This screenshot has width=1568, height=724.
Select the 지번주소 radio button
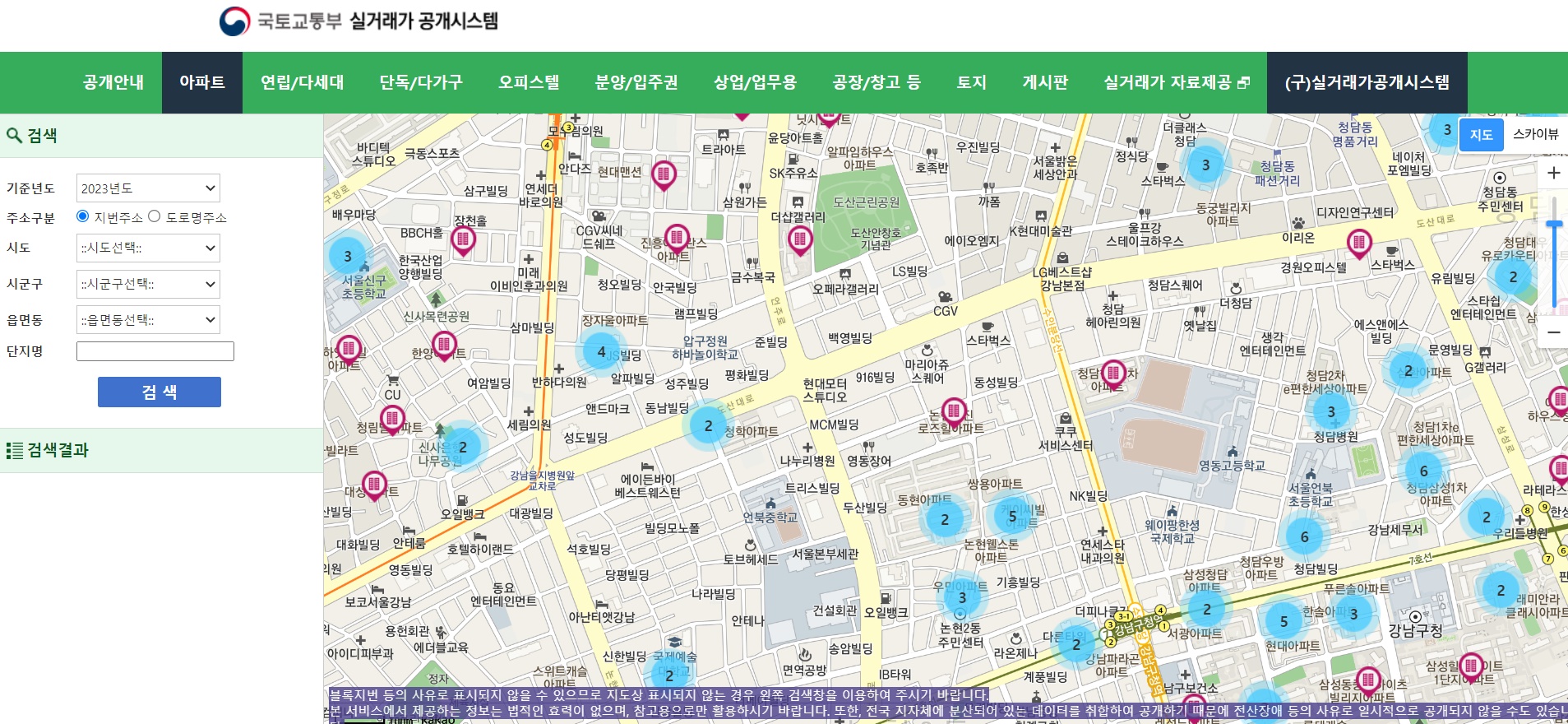click(82, 216)
